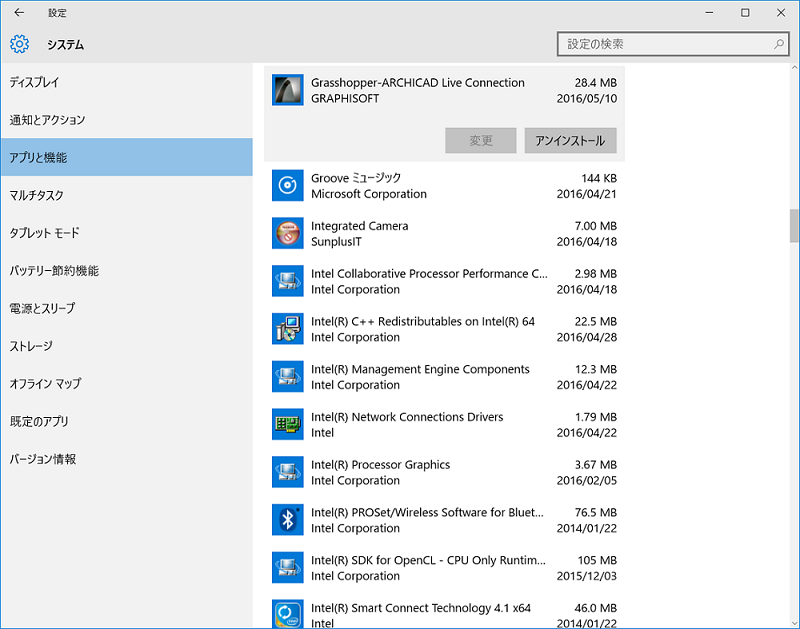Click the Groove ミュージック disc icon
Viewport: 800px width, 629px height.
pos(288,185)
